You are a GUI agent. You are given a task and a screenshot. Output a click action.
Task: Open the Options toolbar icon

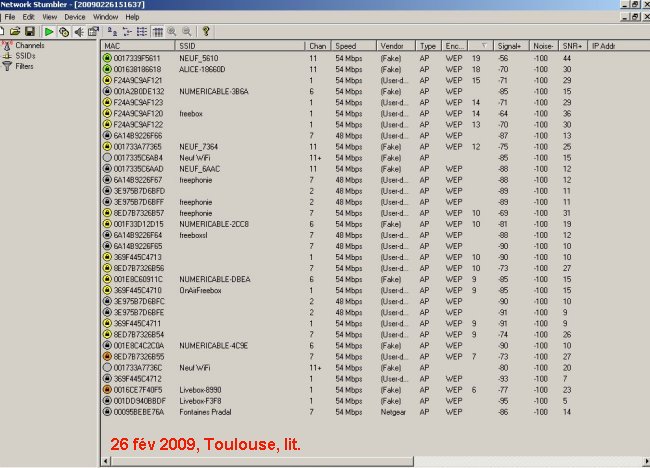coord(93,32)
